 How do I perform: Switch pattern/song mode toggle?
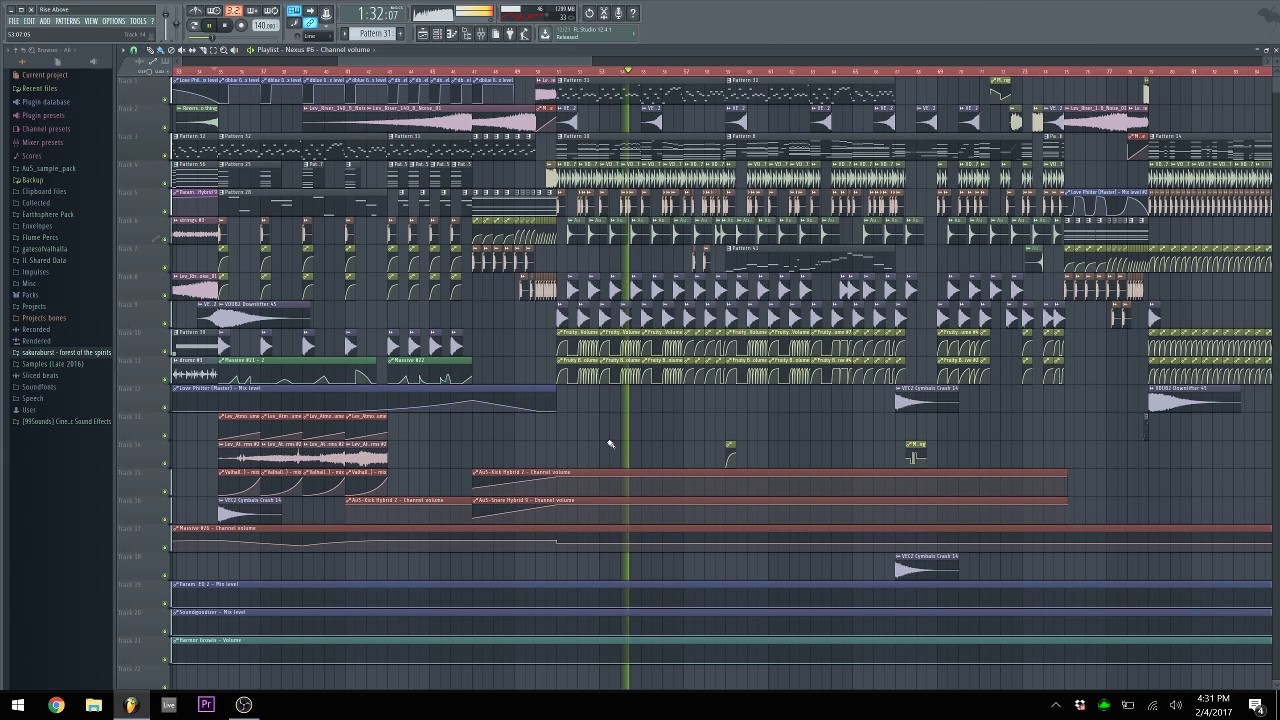(195, 26)
